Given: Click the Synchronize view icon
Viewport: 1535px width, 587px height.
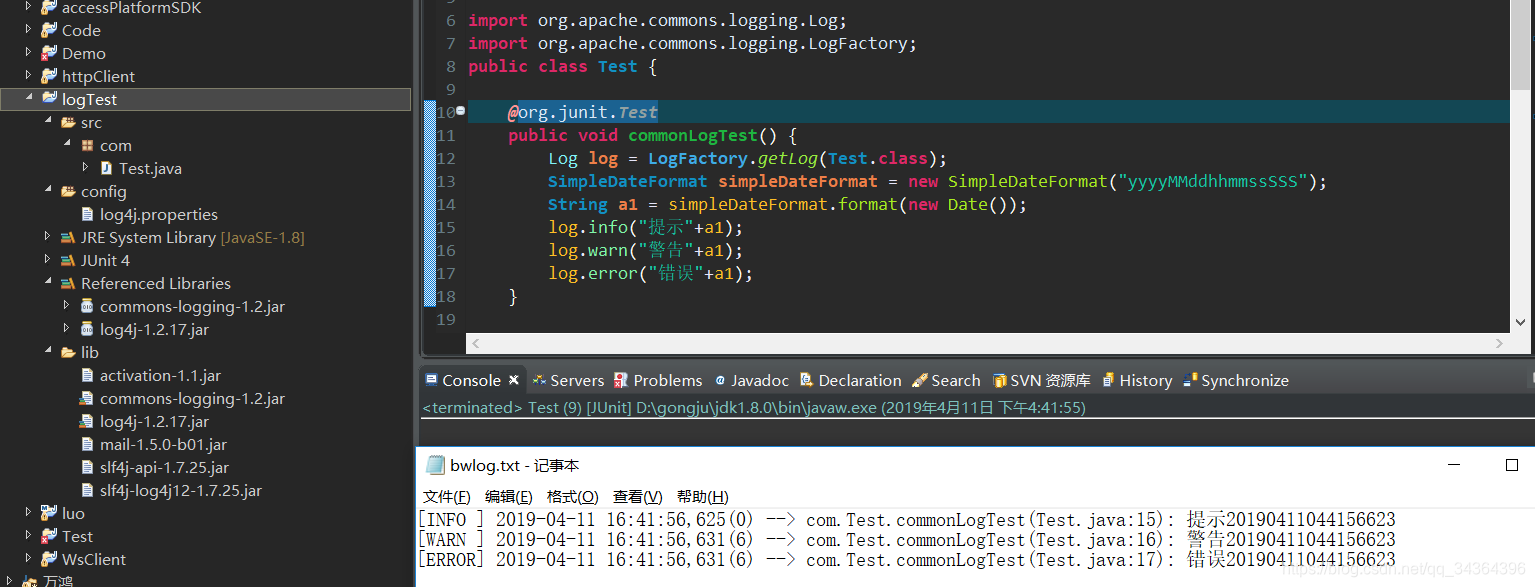Looking at the screenshot, I should [x=1190, y=380].
